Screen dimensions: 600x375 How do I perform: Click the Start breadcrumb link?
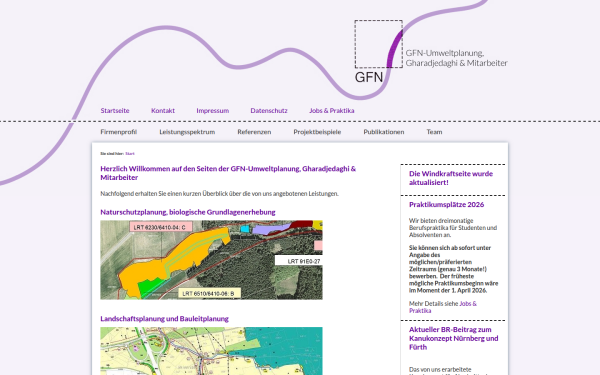(x=130, y=153)
